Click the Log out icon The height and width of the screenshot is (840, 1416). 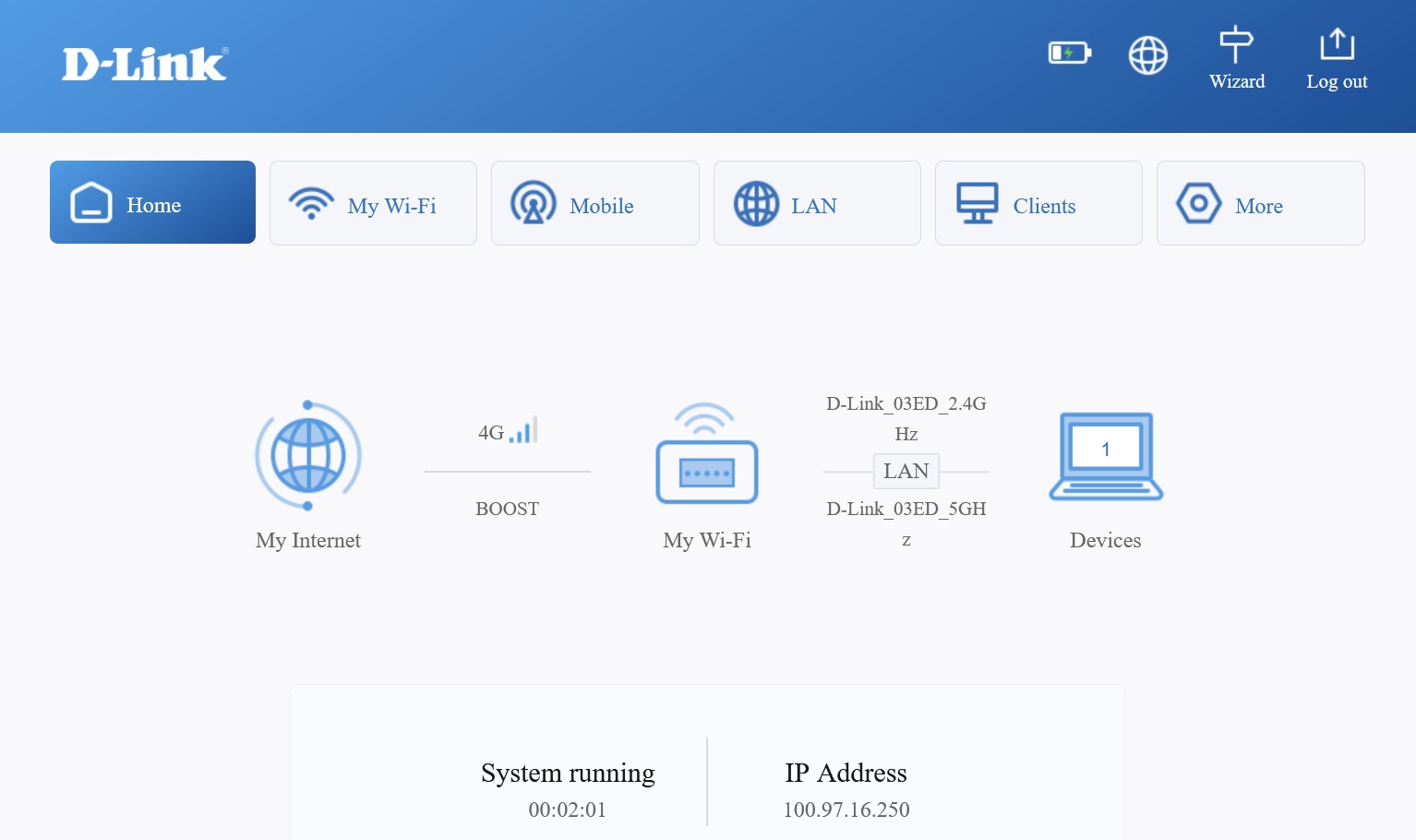(x=1337, y=42)
